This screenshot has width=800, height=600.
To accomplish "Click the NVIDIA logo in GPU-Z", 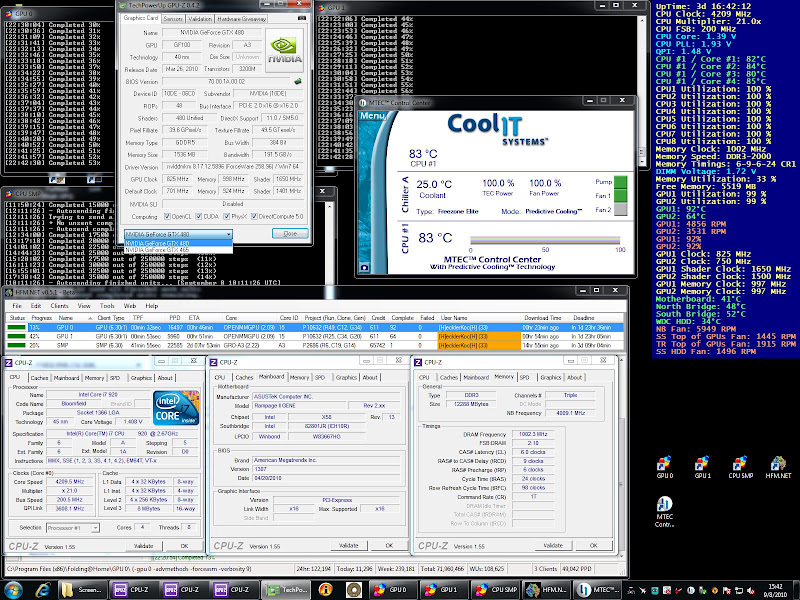I will click(284, 51).
